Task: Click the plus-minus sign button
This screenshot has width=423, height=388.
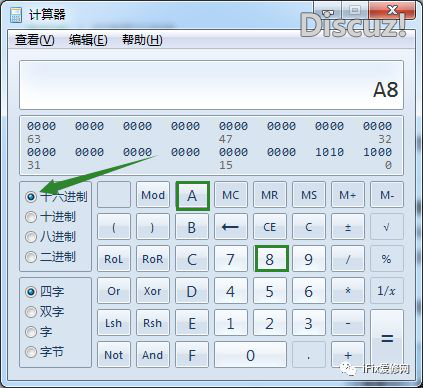Action: coord(348,227)
